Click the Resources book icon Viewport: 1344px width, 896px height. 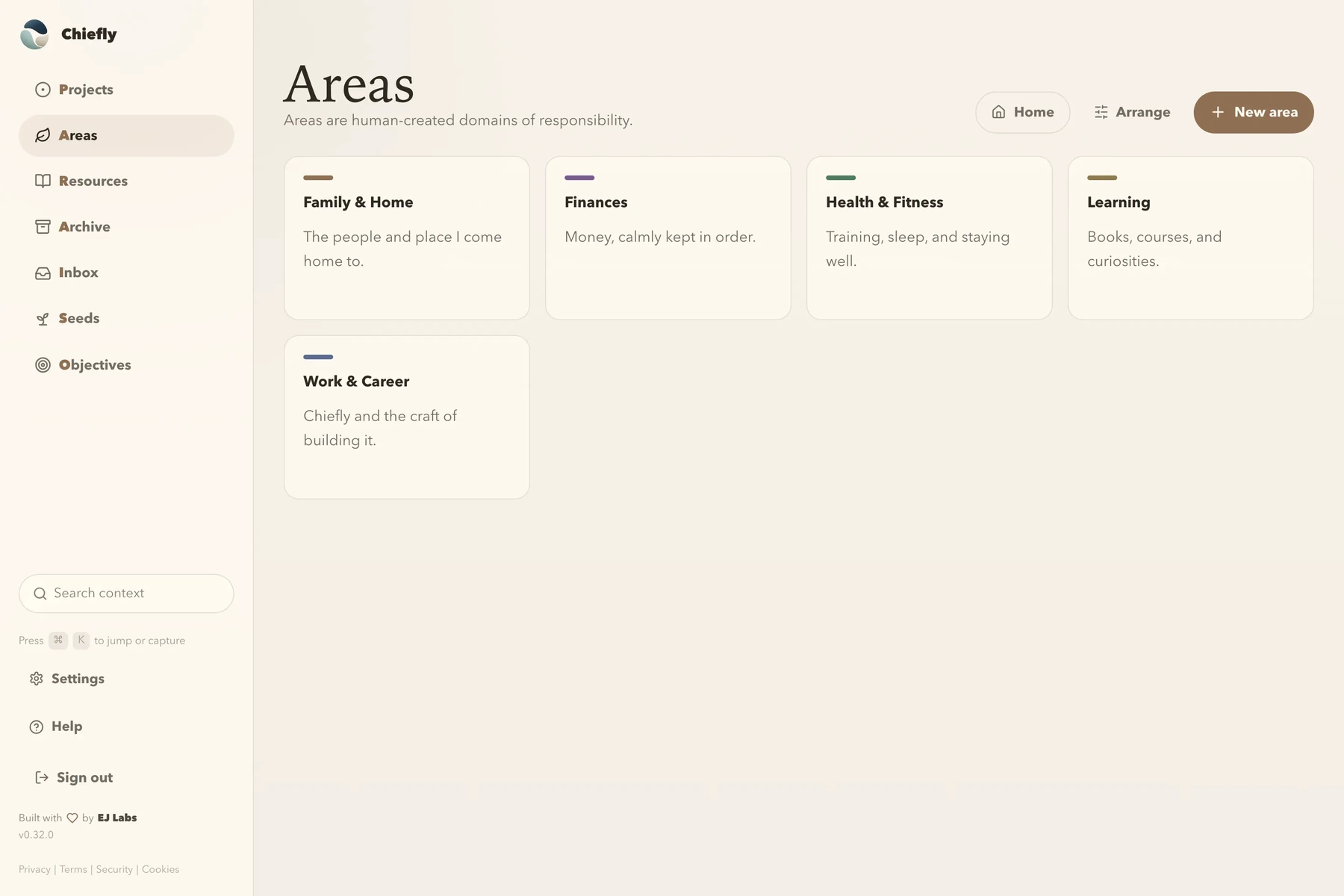pos(43,181)
